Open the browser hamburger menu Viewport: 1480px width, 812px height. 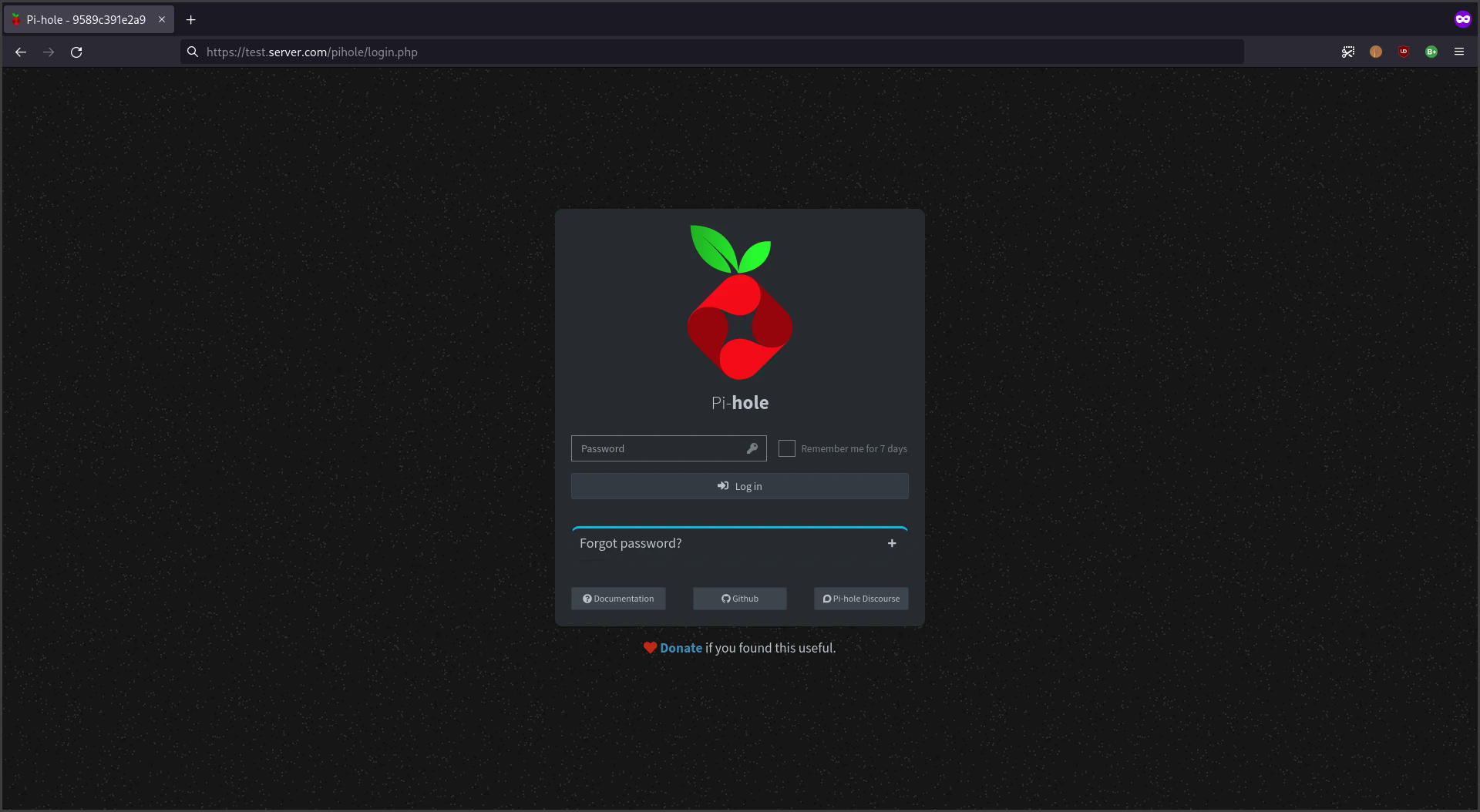pos(1459,52)
